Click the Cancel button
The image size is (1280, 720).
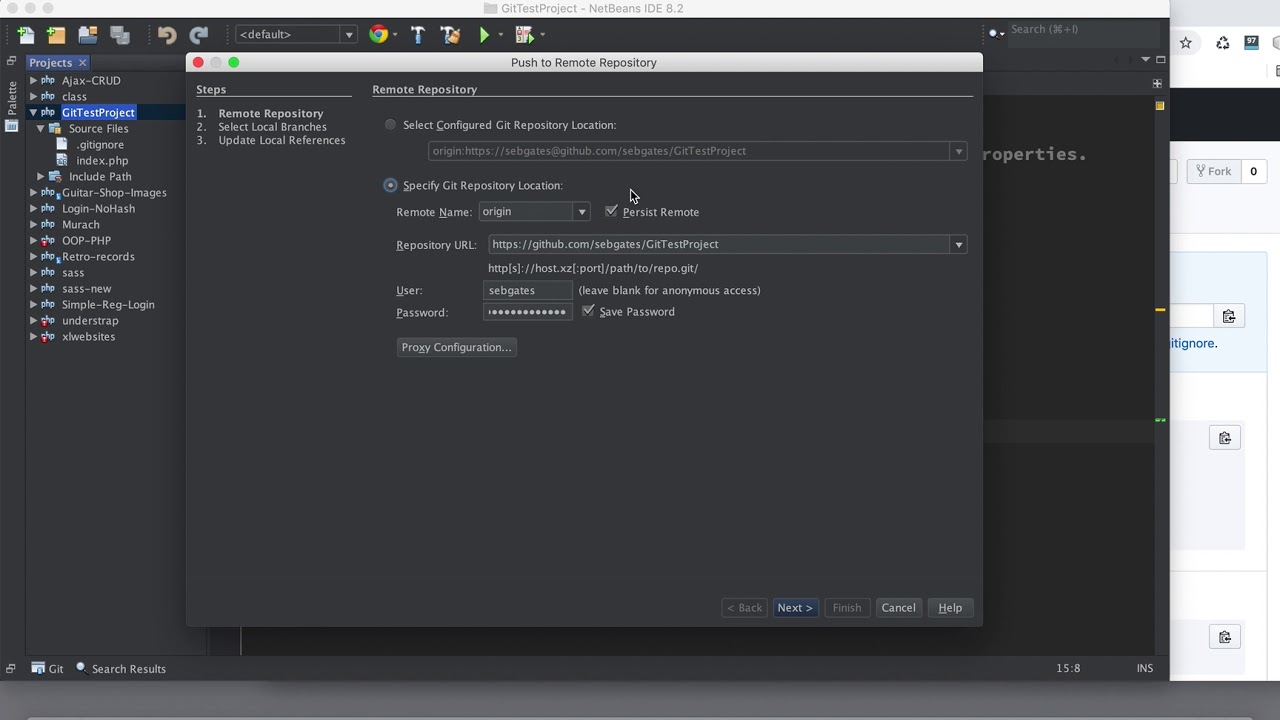(x=898, y=608)
